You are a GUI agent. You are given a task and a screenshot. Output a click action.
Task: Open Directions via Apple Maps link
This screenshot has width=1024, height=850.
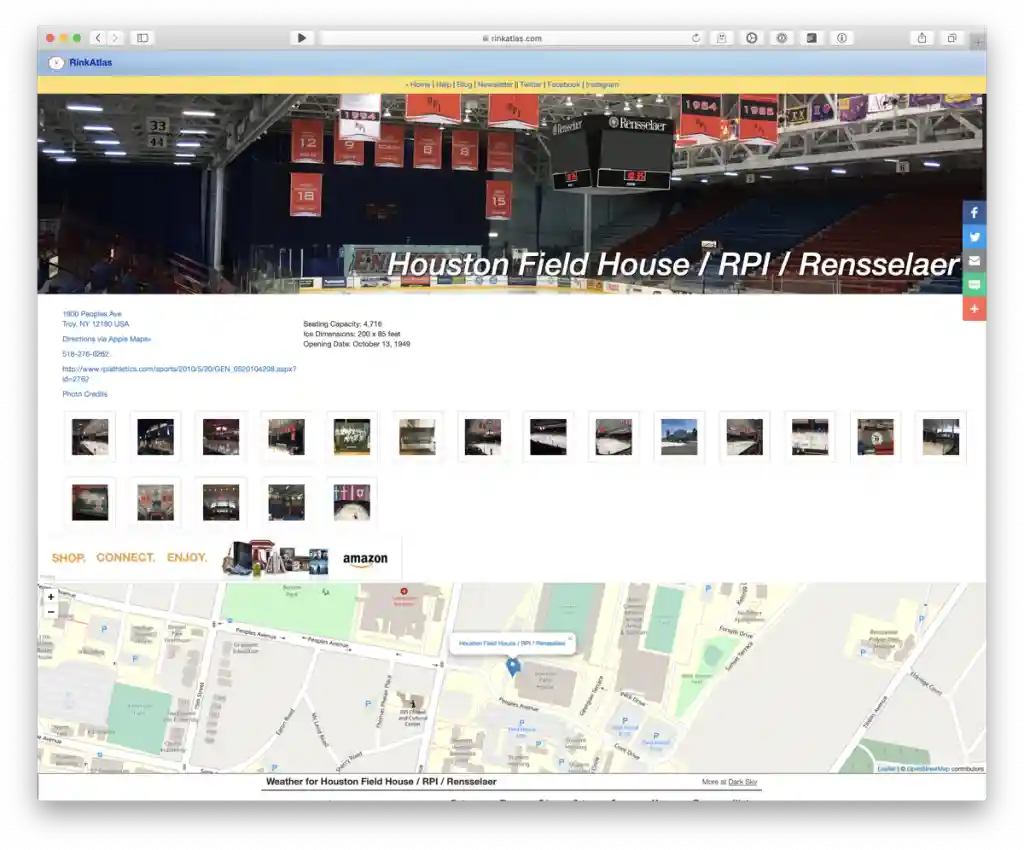106,339
